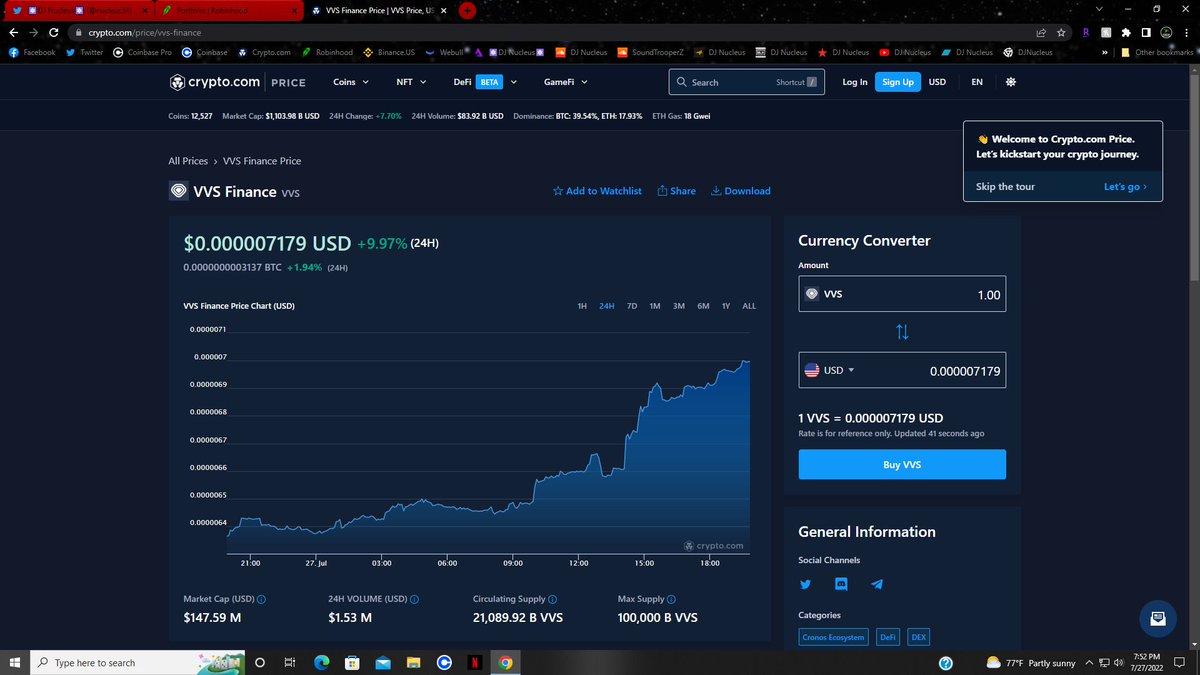The width and height of the screenshot is (1200, 675).
Task: Click Let's go in welcome popup
Action: [1125, 187]
